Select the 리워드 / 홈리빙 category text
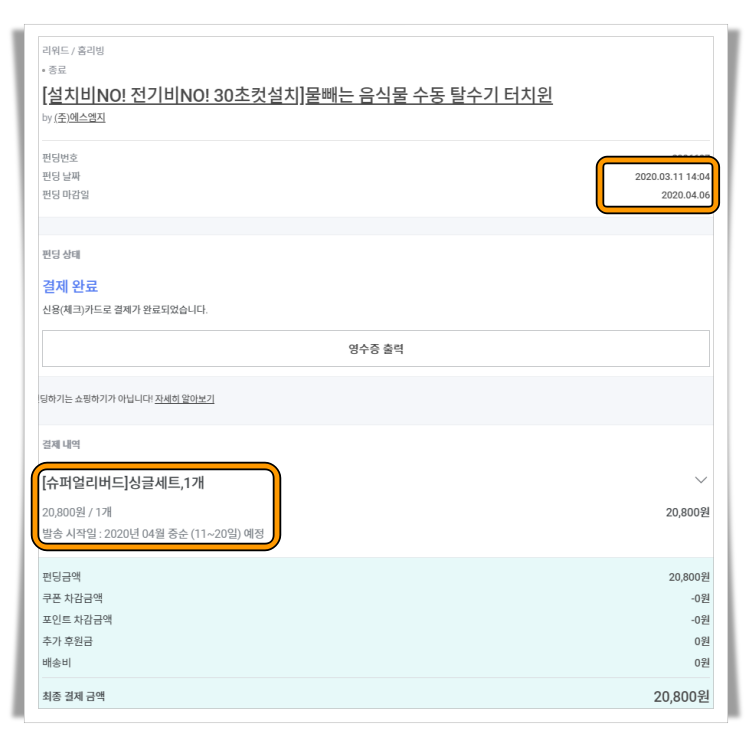Screen dimensions: 752x747 [x=73, y=50]
